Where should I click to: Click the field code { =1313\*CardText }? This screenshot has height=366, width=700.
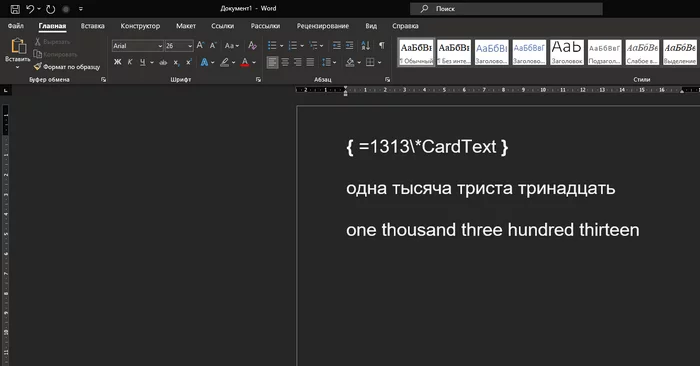pos(427,147)
